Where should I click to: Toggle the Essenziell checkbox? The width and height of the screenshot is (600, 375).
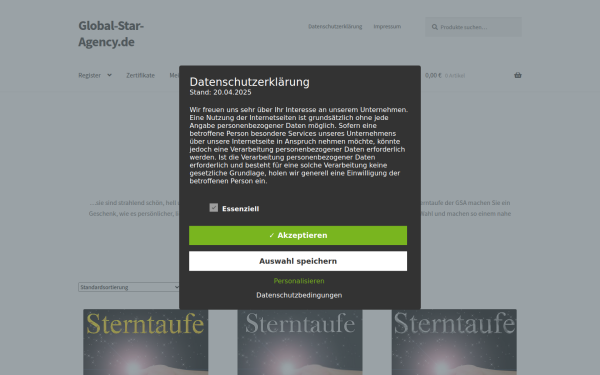[214, 208]
